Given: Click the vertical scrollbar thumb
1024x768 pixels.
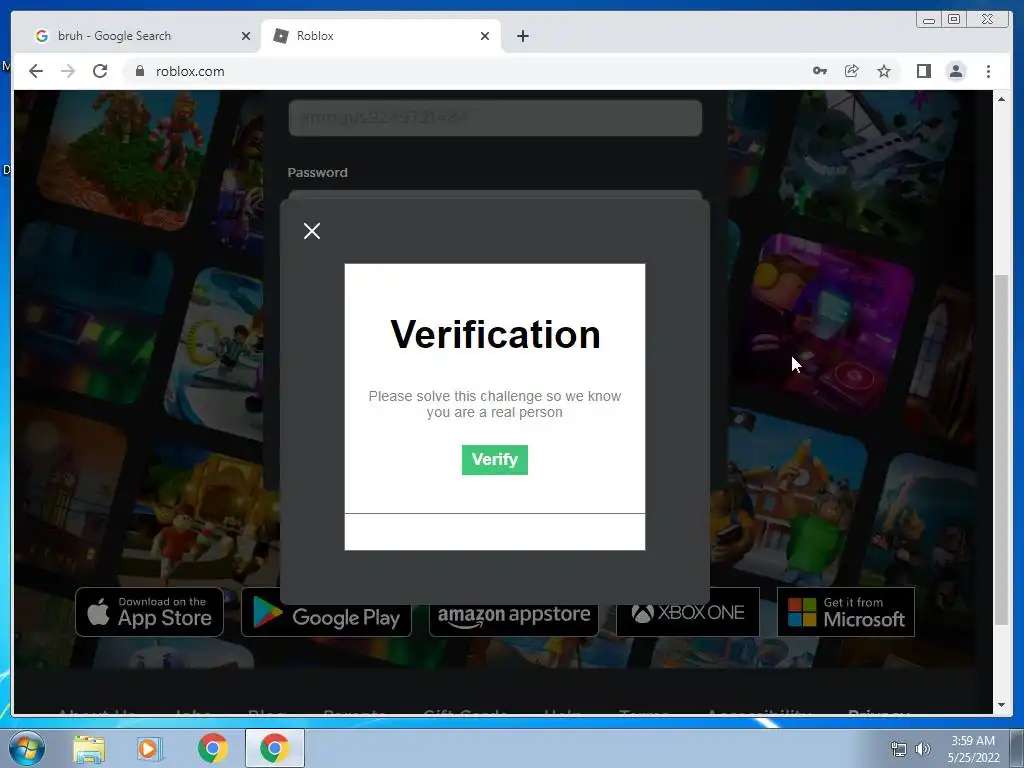Looking at the screenshot, I should click(x=1001, y=451).
